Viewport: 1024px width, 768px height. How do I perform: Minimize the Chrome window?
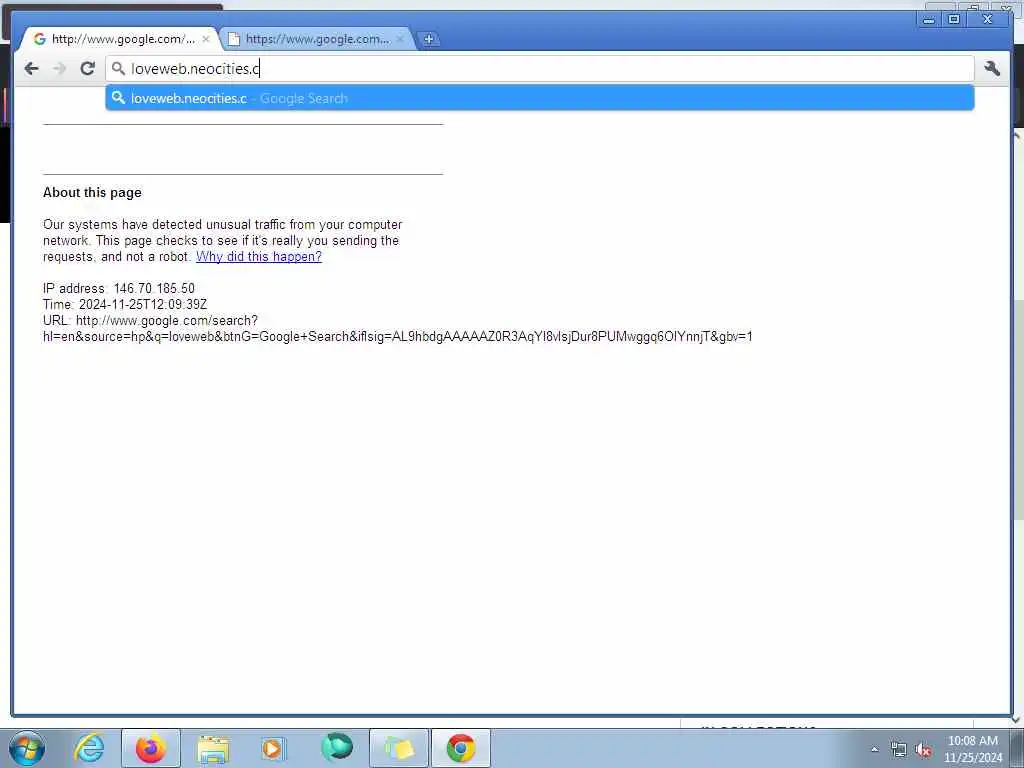929,20
